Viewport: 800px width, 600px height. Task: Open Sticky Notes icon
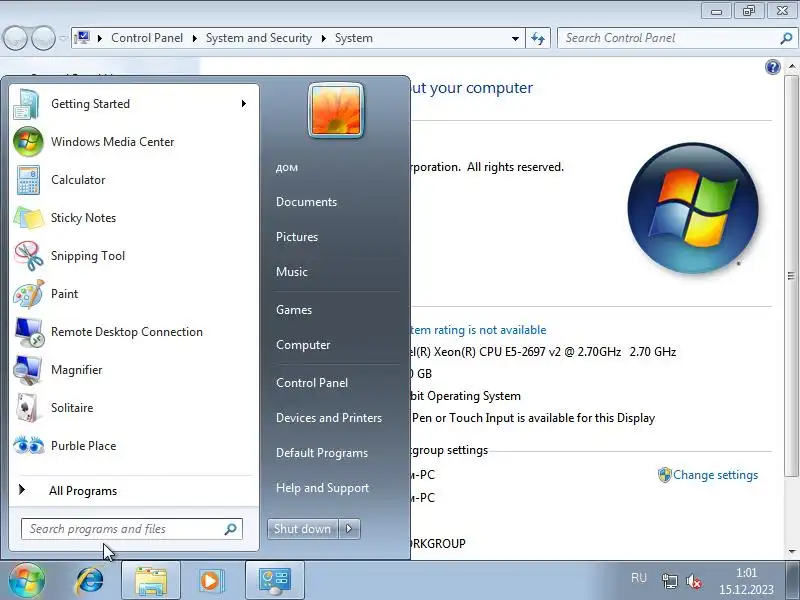coord(28,218)
